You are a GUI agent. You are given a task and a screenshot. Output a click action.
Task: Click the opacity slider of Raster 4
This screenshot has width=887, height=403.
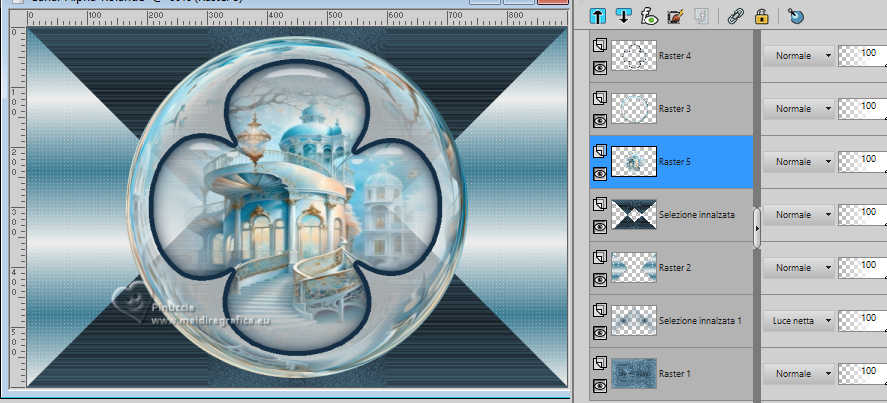coord(862,55)
